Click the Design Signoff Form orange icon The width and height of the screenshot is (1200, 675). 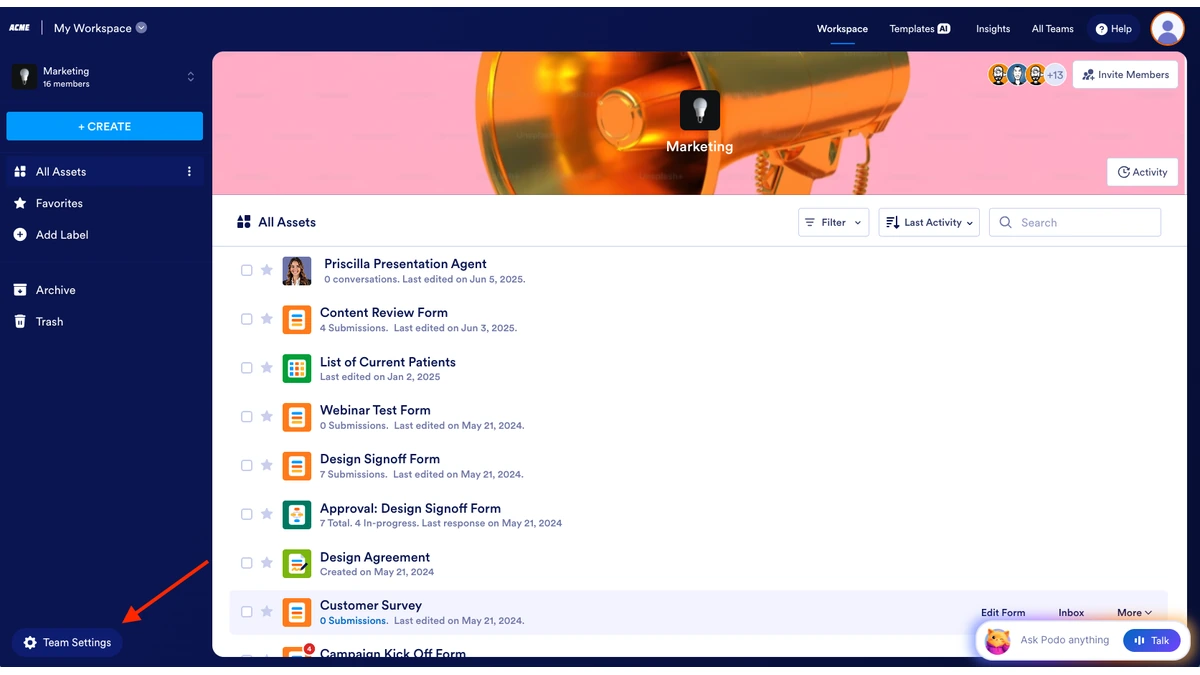297,466
